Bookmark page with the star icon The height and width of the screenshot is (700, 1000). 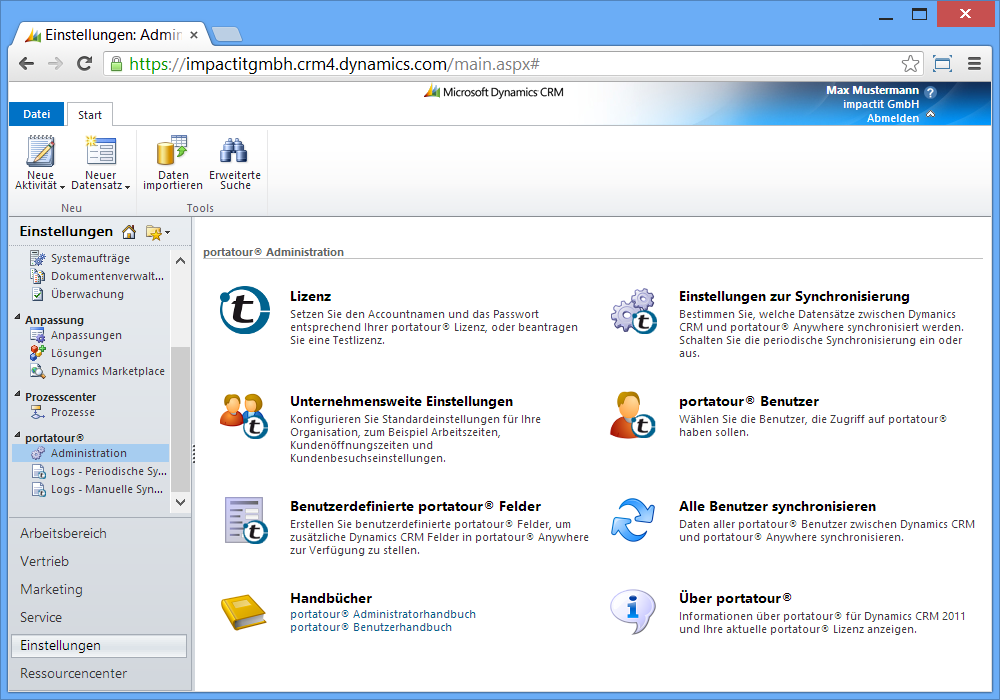click(910, 64)
